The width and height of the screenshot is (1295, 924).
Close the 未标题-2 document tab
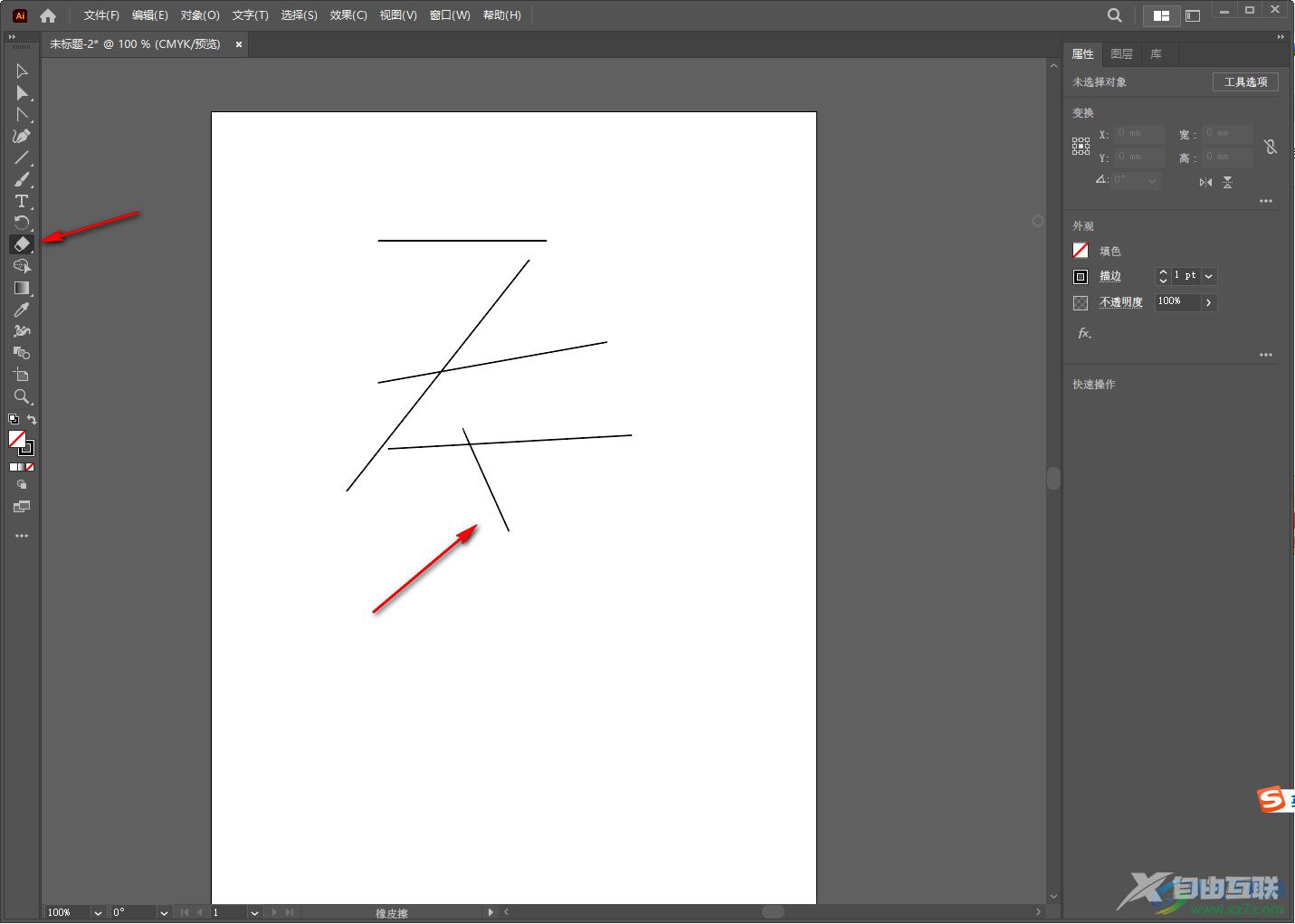[239, 43]
